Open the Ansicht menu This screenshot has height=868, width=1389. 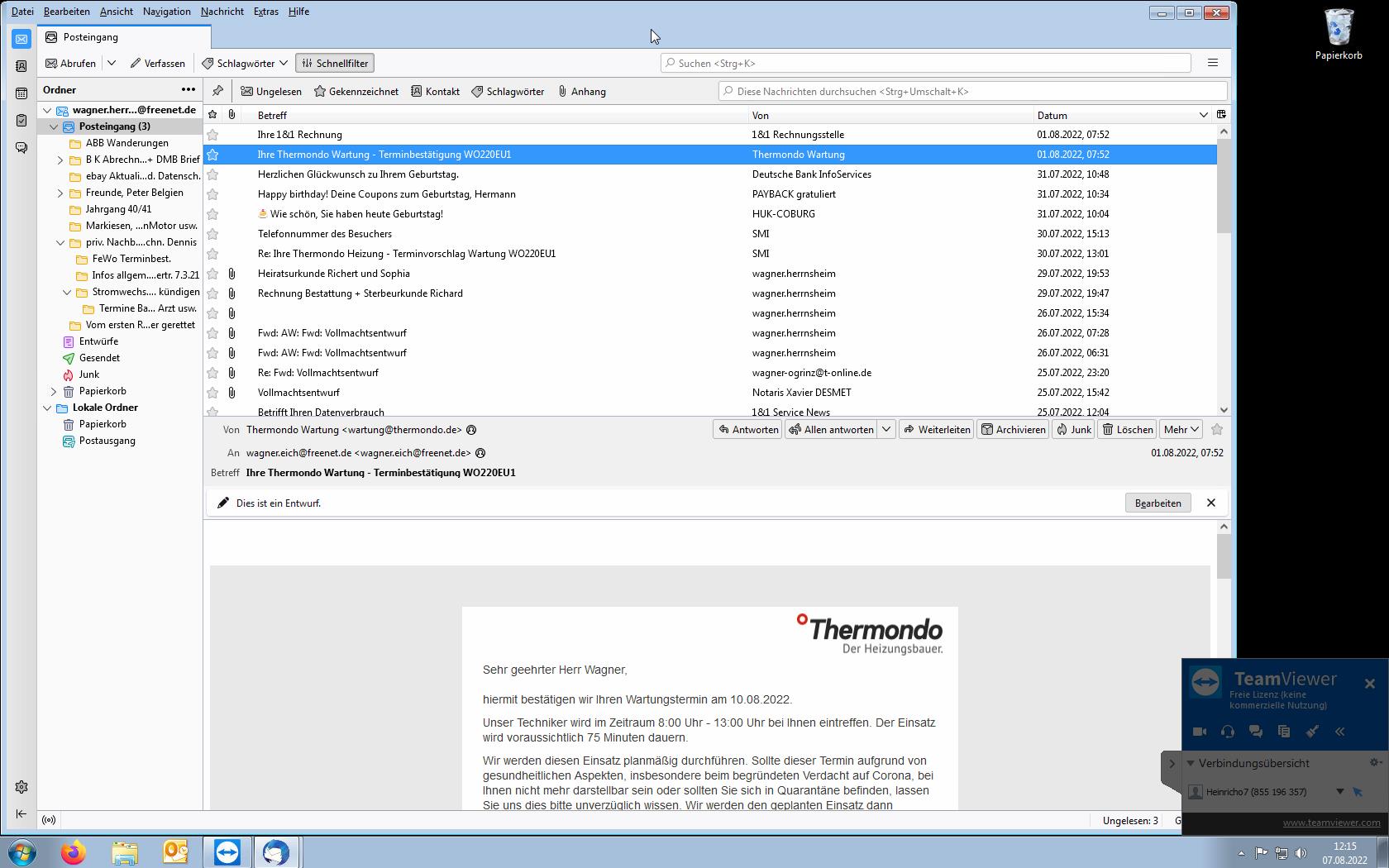coord(117,12)
